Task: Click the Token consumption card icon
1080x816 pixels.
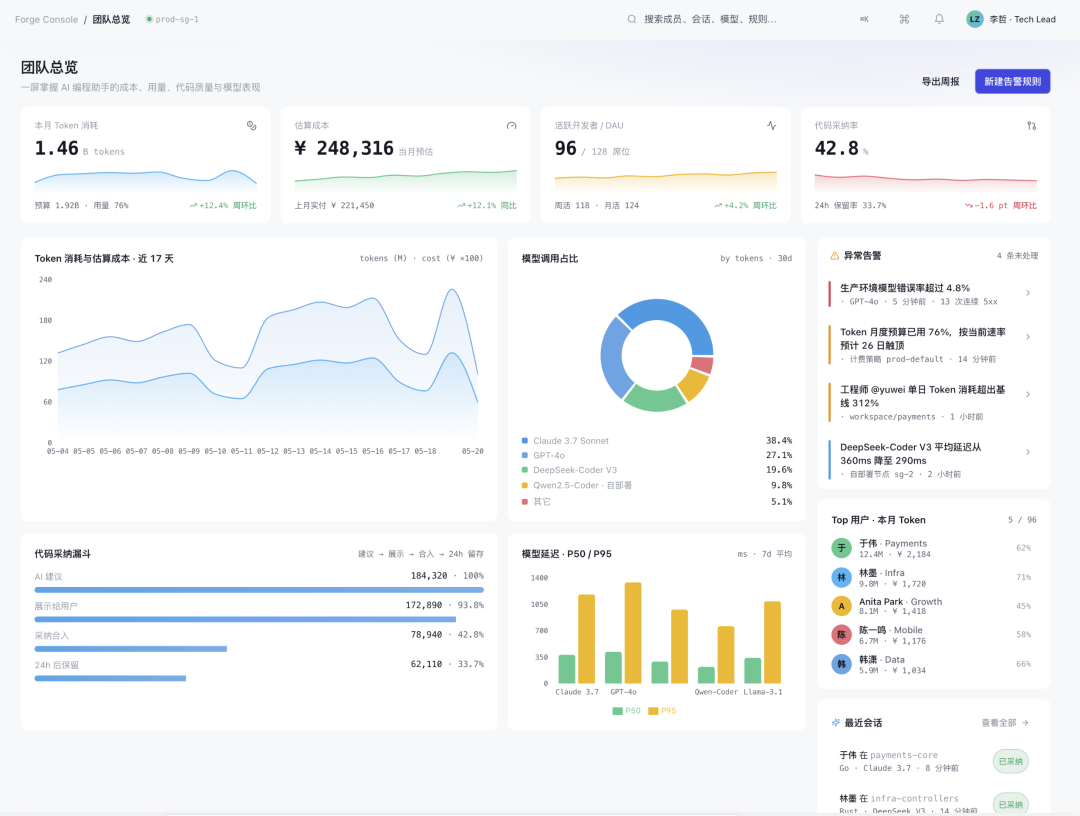Action: pos(251,125)
